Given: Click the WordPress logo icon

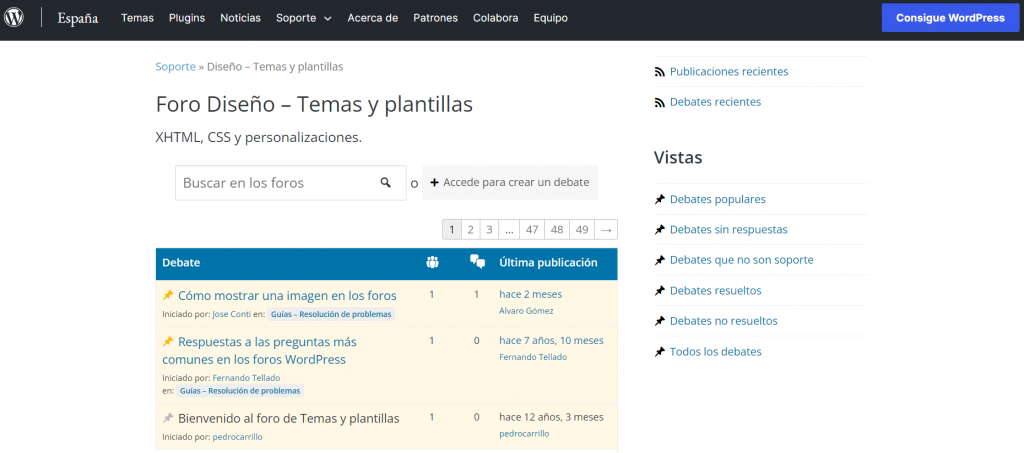Looking at the screenshot, I should [x=14, y=18].
